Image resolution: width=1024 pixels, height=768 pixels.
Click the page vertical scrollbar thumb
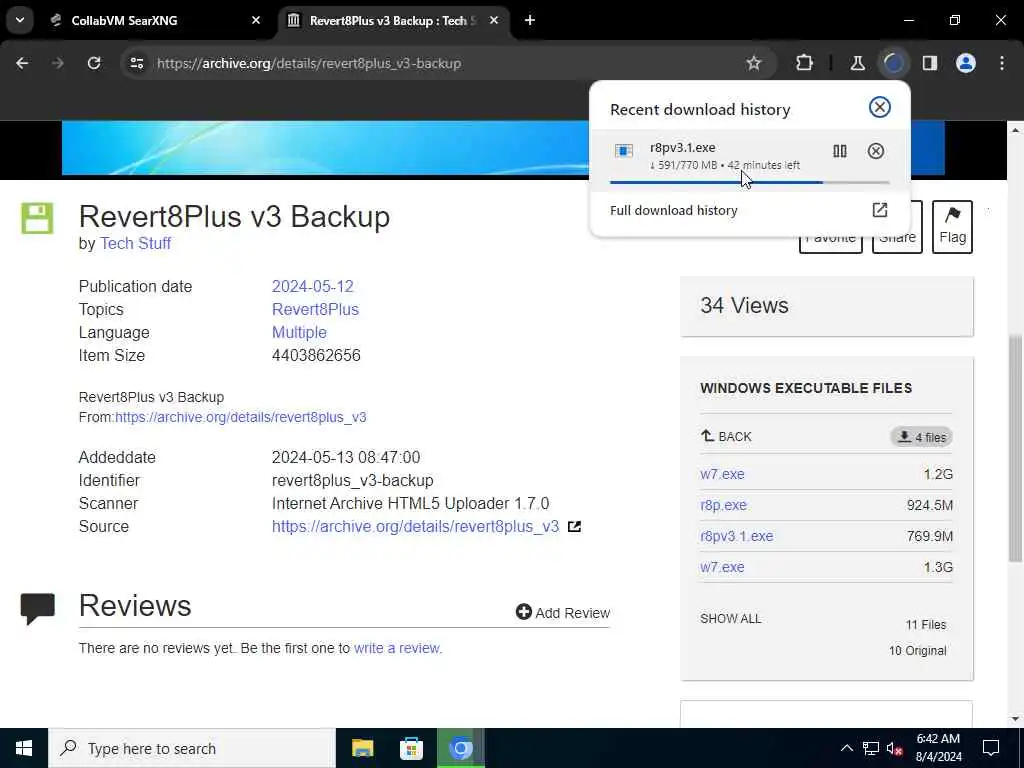[x=1015, y=447]
